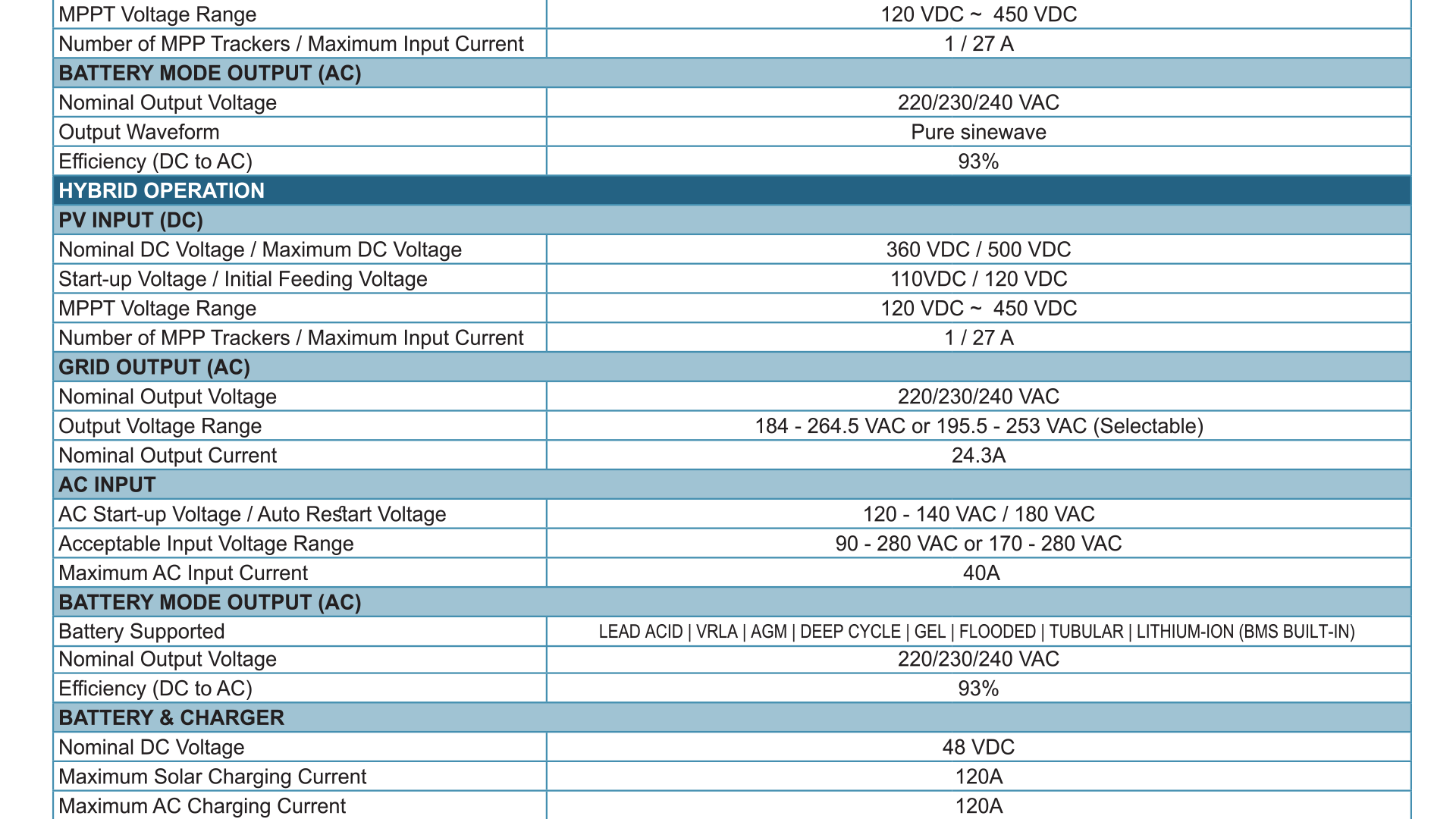Click '120A' in the Maximum Solar Charging row
1456x819 pixels.
point(978,777)
